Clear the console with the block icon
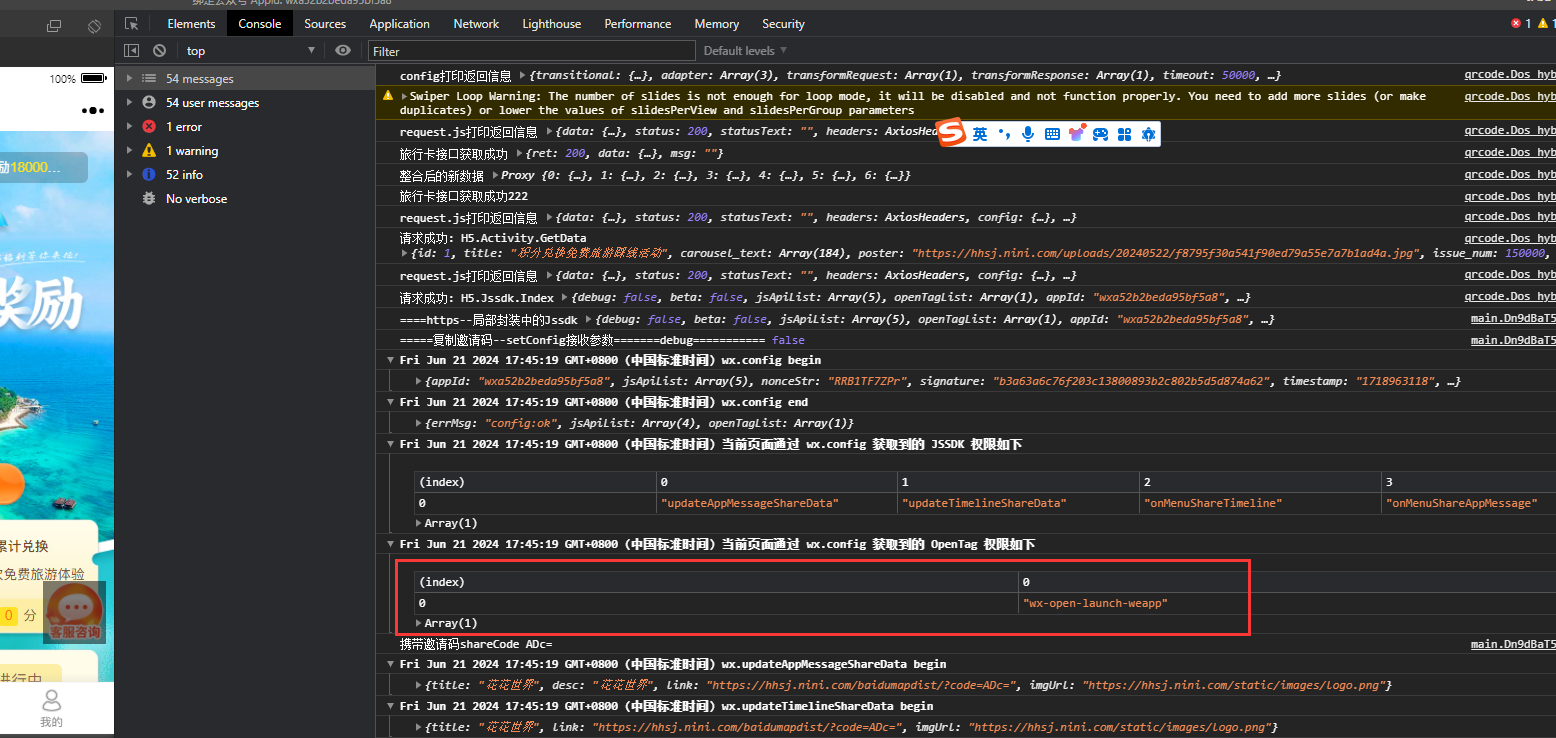Screen dimensions: 1556x738 click(x=159, y=51)
